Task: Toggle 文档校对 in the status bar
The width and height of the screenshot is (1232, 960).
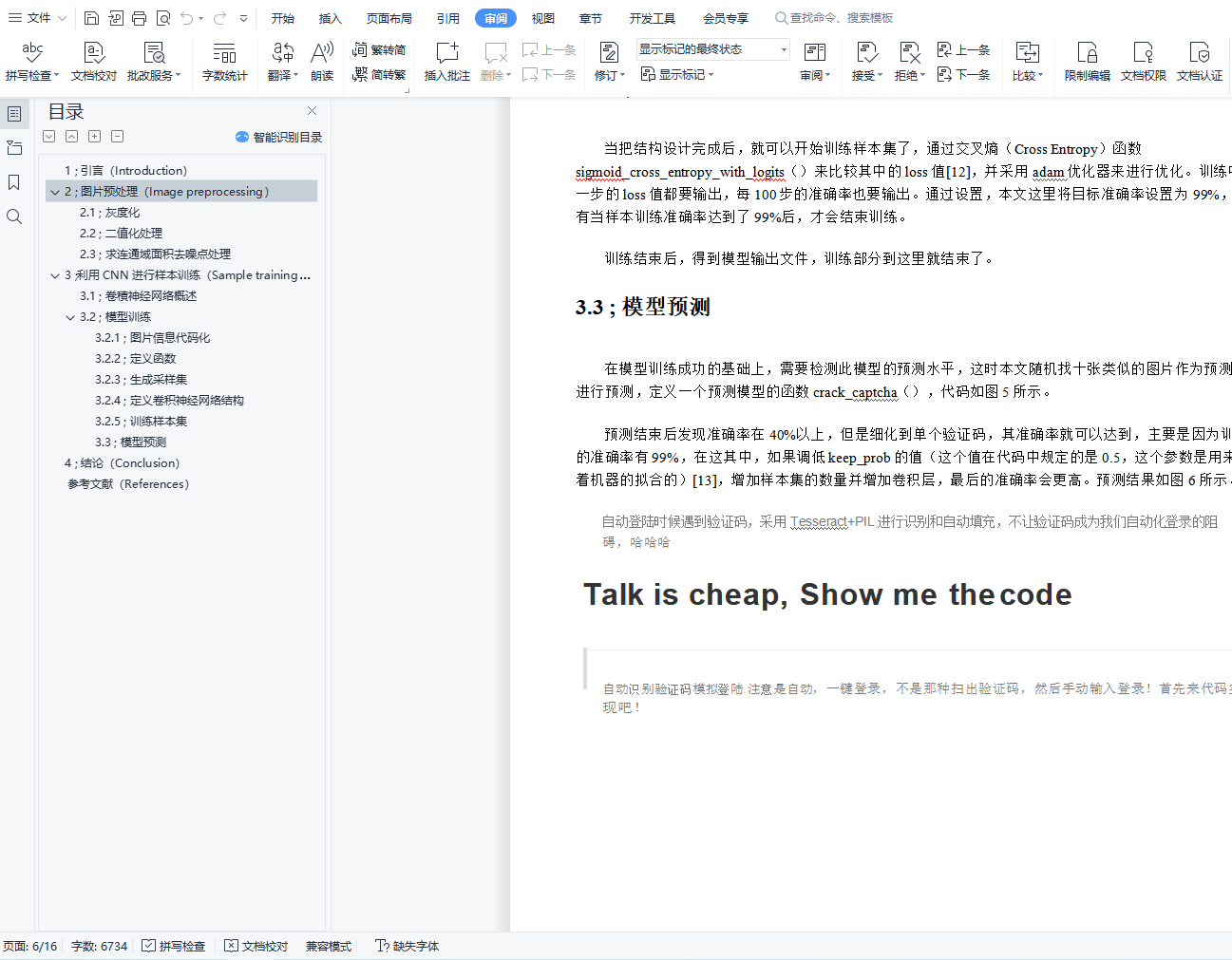Action: click(x=256, y=946)
